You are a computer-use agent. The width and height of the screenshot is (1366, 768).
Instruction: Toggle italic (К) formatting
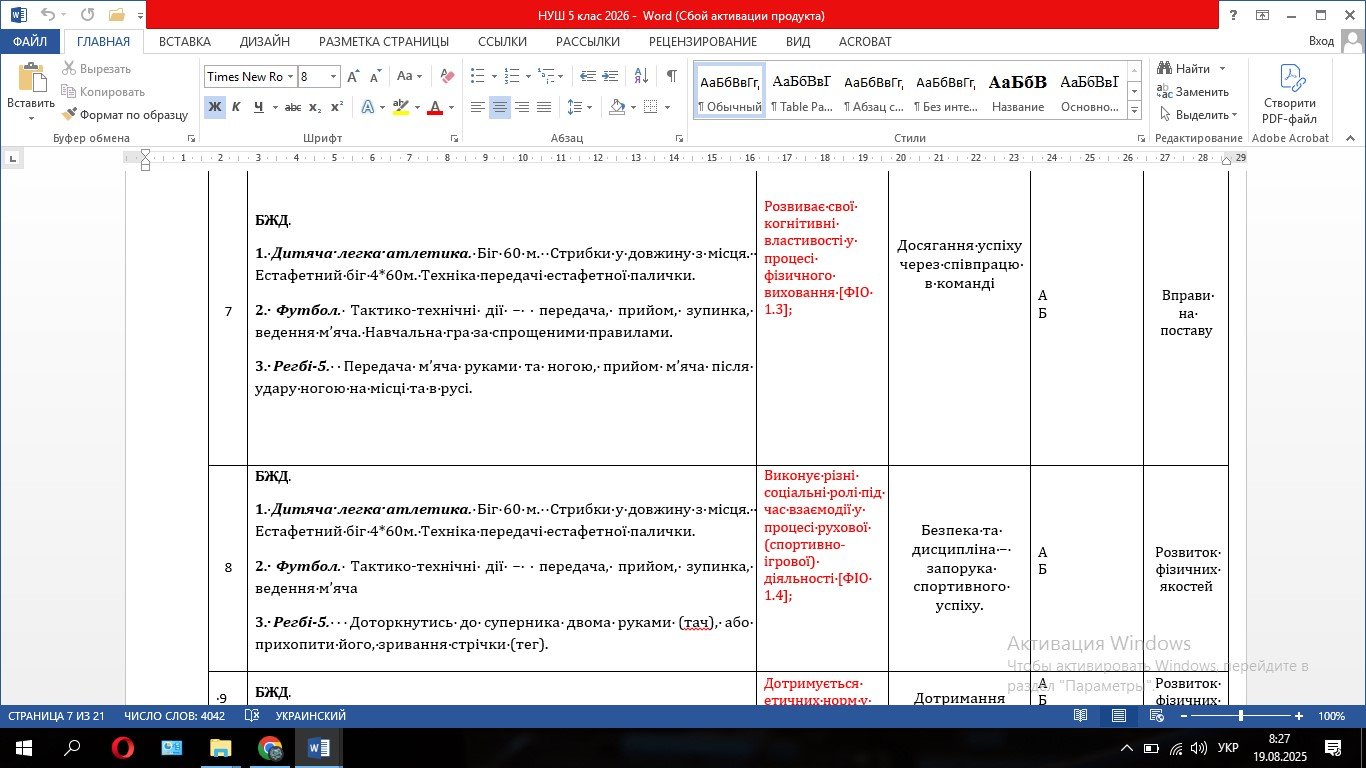(236, 107)
